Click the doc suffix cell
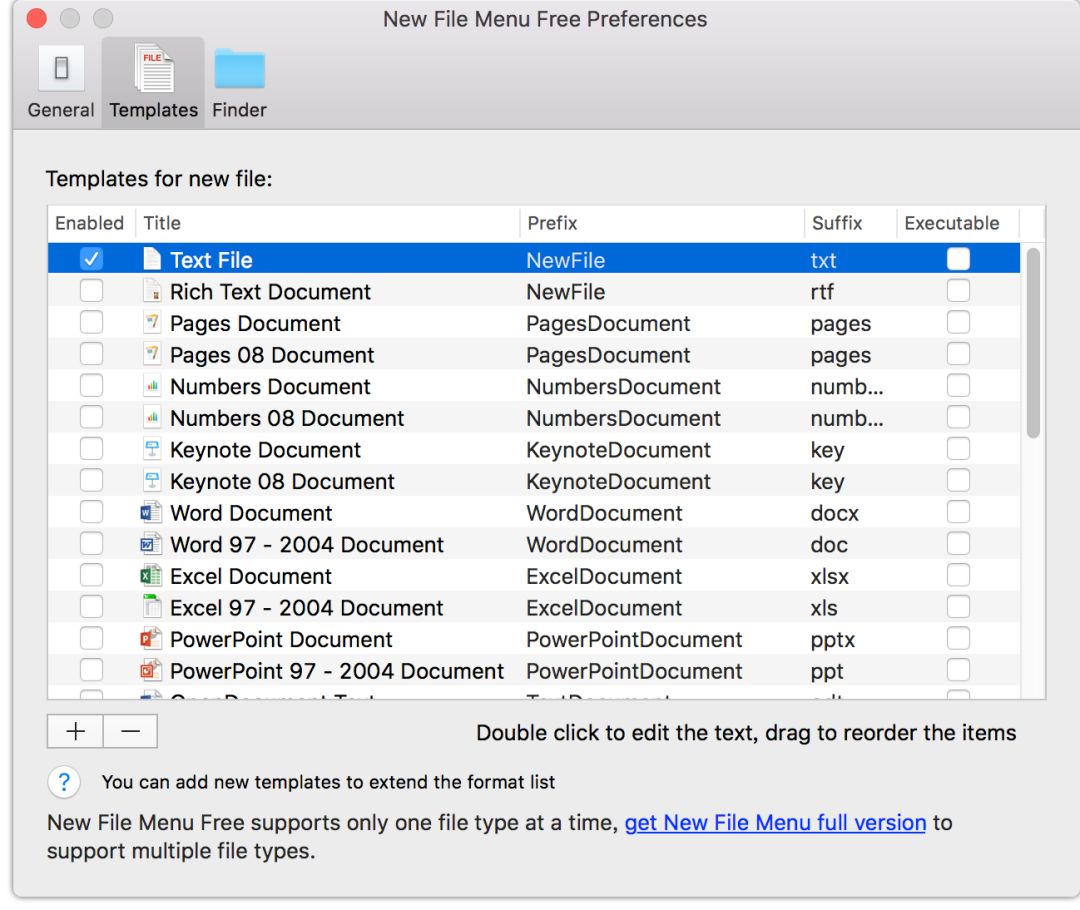 pyautogui.click(x=829, y=545)
